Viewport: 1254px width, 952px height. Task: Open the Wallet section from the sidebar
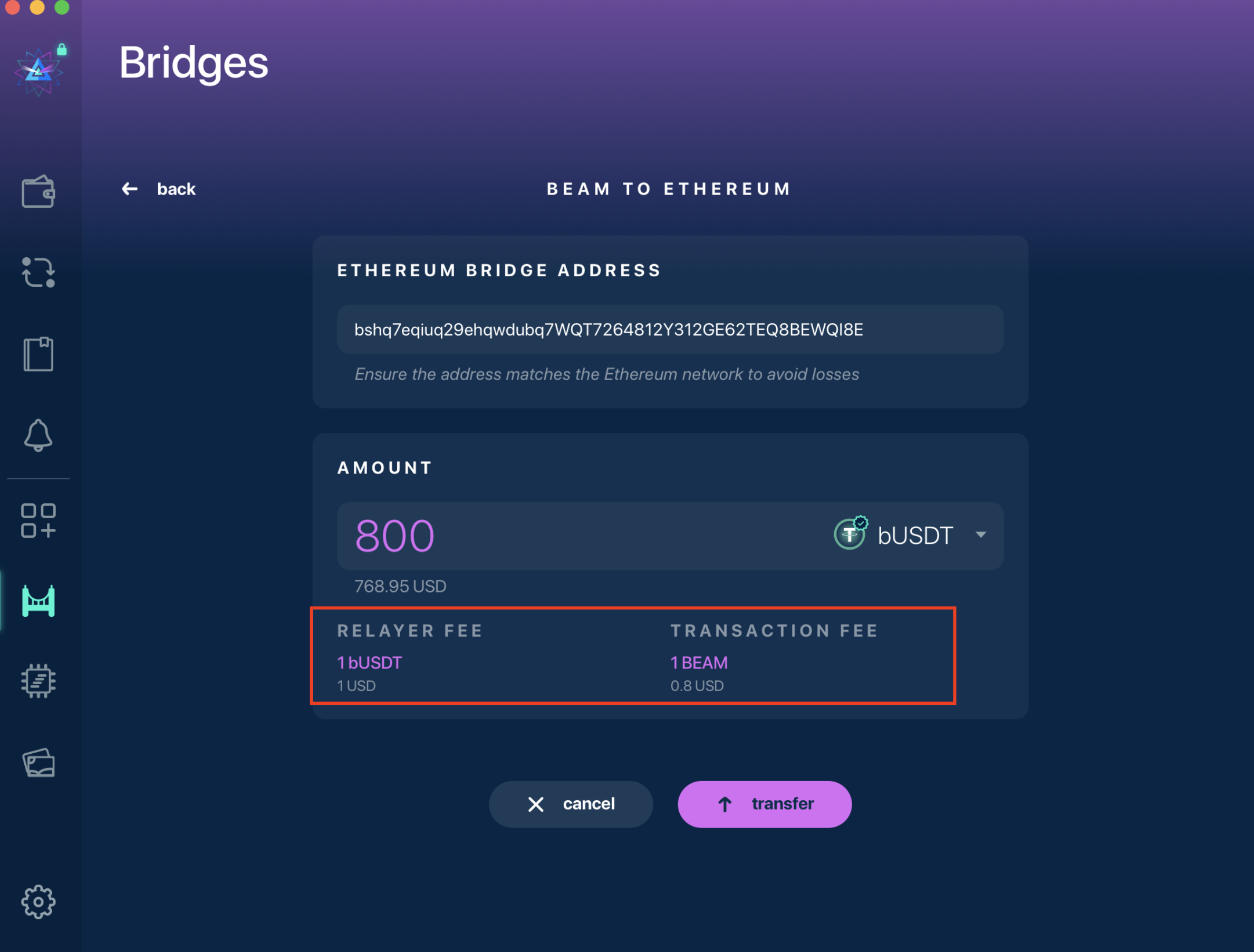(x=38, y=191)
